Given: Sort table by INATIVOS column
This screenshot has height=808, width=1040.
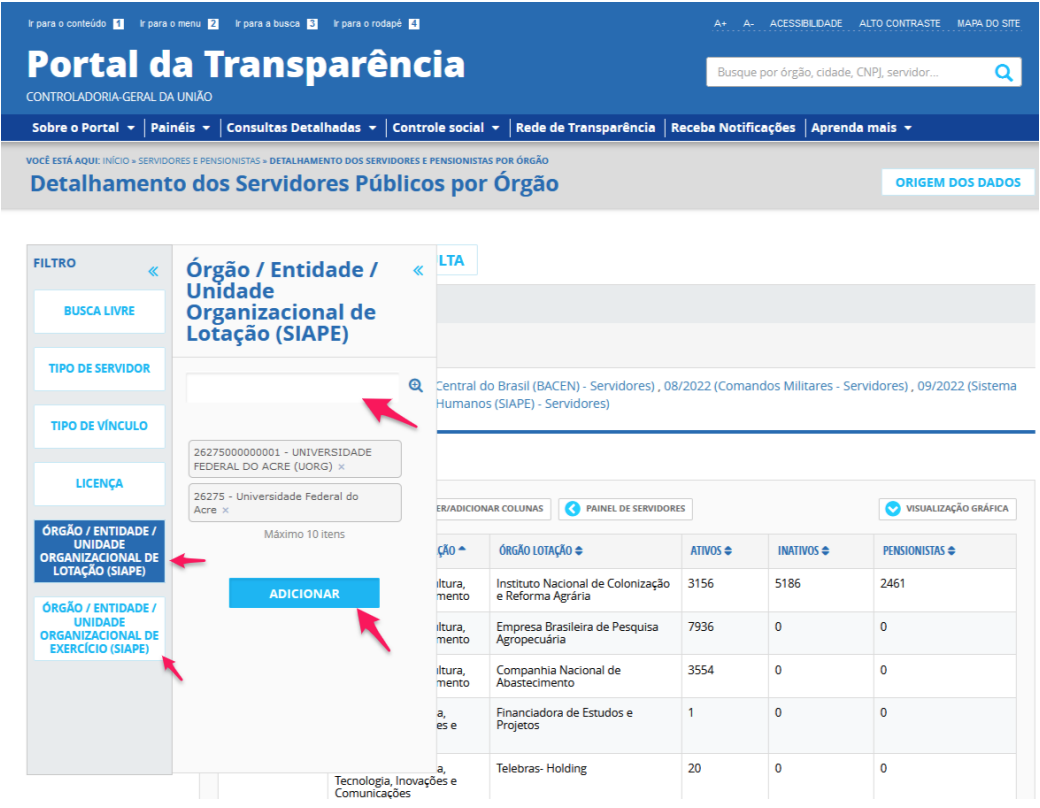Looking at the screenshot, I should [x=805, y=551].
